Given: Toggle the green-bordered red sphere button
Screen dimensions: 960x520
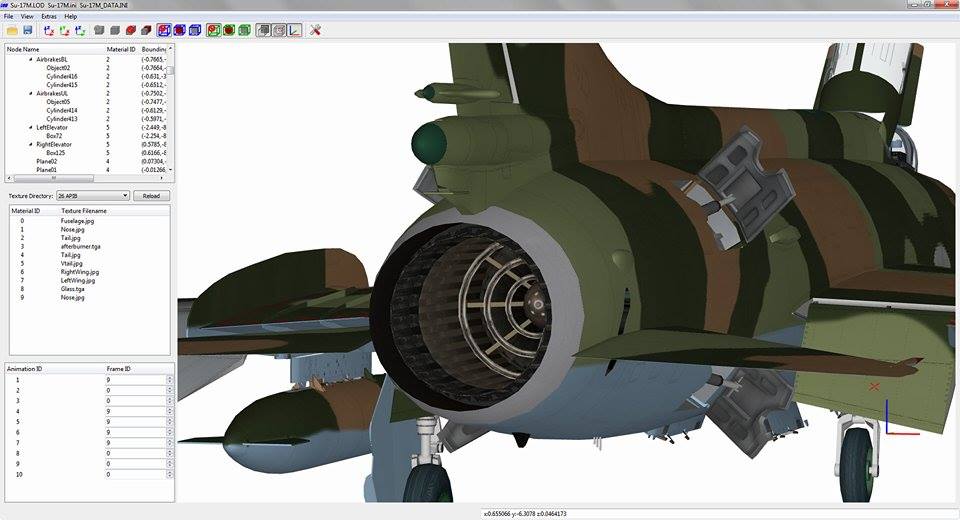Looking at the screenshot, I should coord(229,30).
